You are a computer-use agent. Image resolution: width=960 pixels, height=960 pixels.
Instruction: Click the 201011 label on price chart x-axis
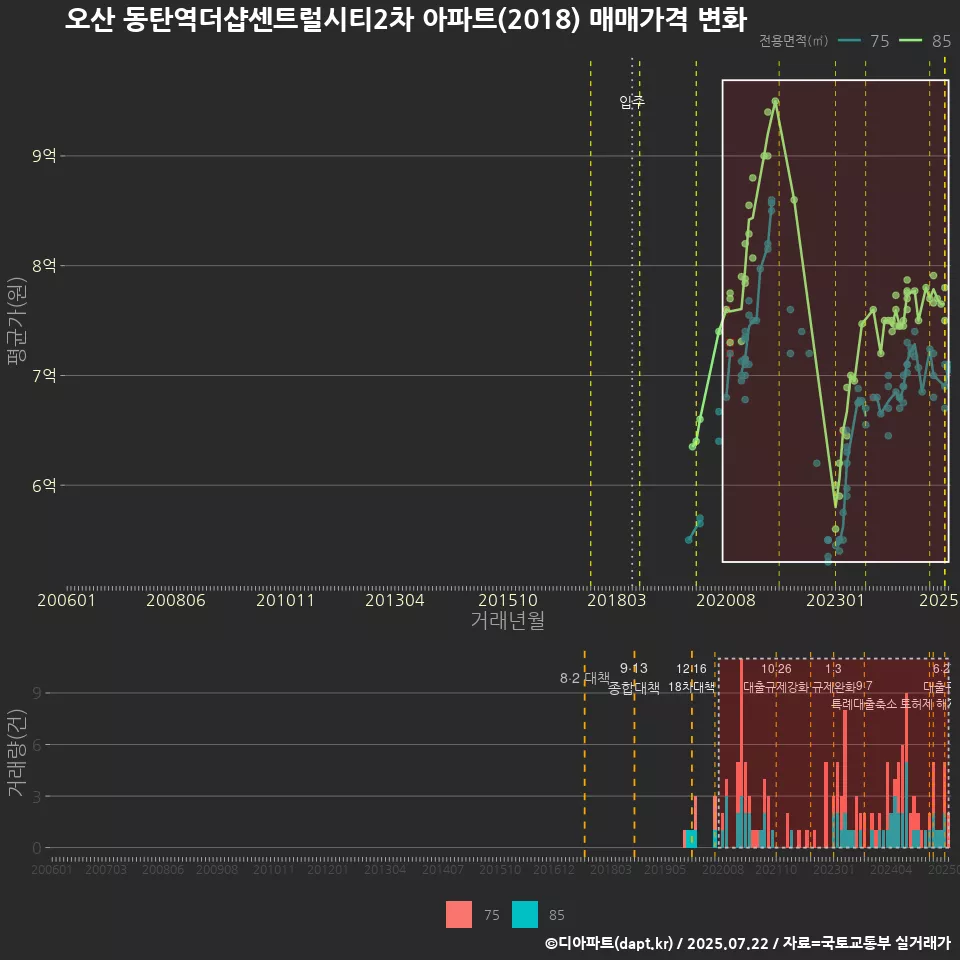click(285, 600)
